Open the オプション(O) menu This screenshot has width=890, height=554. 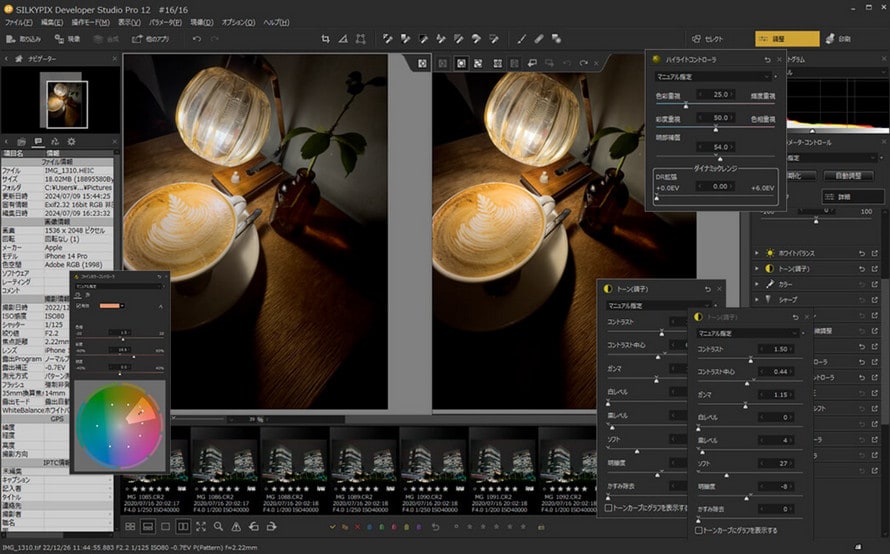pyautogui.click(x=238, y=22)
